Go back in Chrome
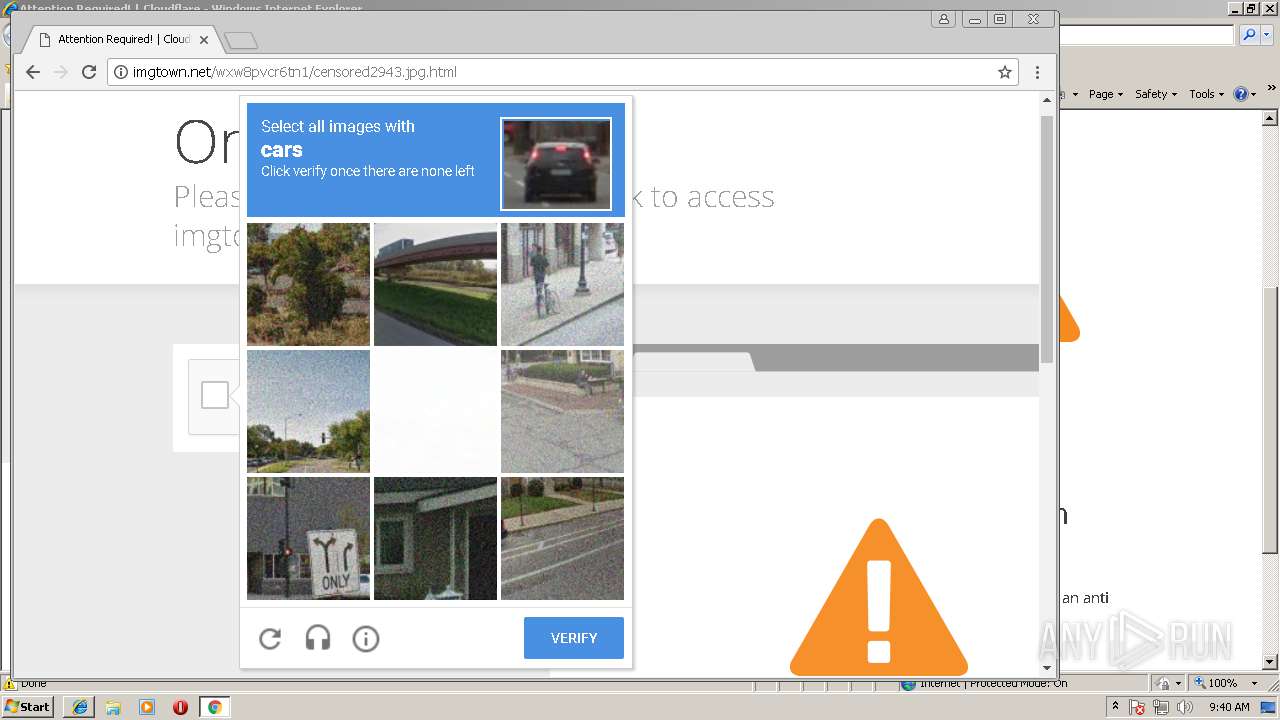 coord(33,72)
